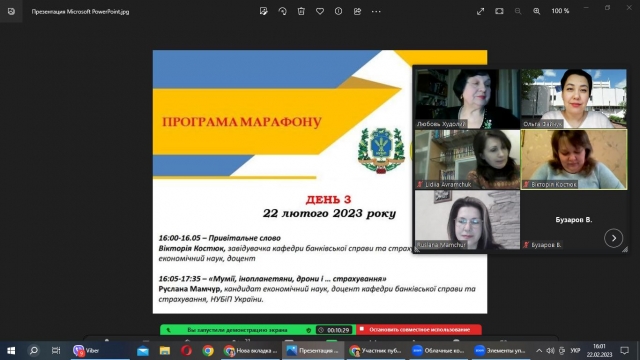Open the edit image icon in Photos toolbar

[x=264, y=11]
